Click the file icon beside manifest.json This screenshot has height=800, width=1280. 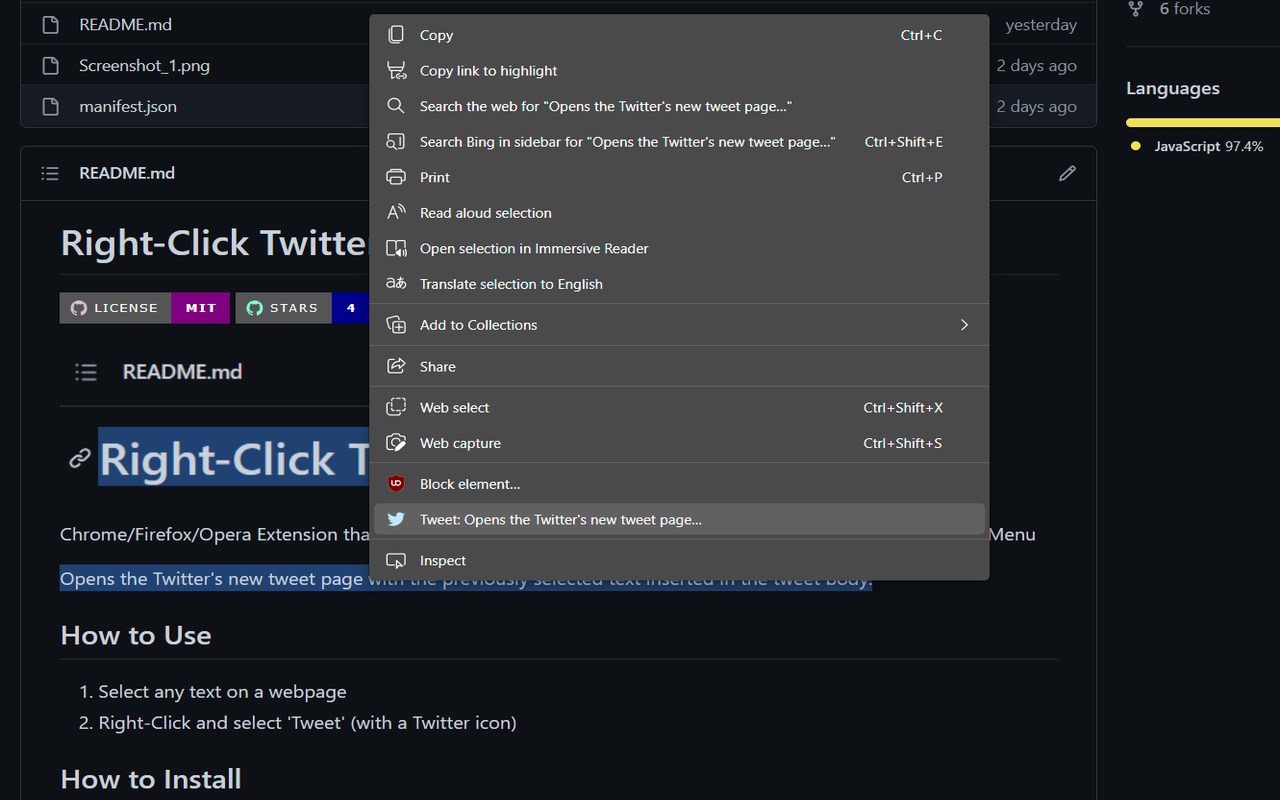[51, 107]
